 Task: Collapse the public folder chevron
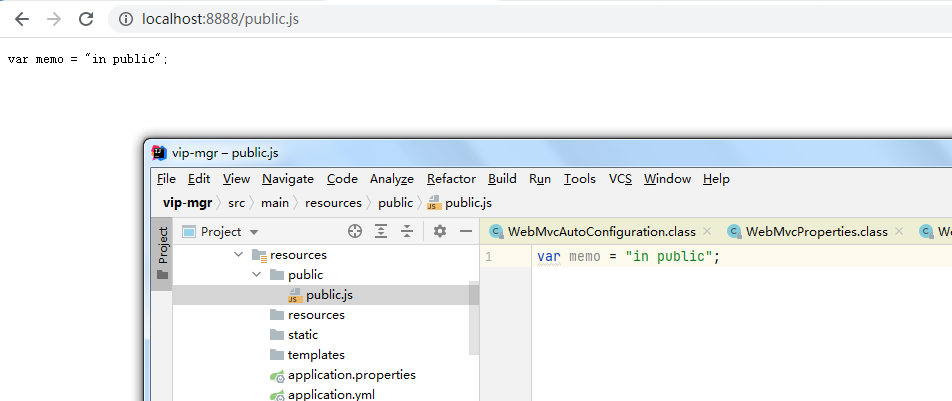coord(256,275)
